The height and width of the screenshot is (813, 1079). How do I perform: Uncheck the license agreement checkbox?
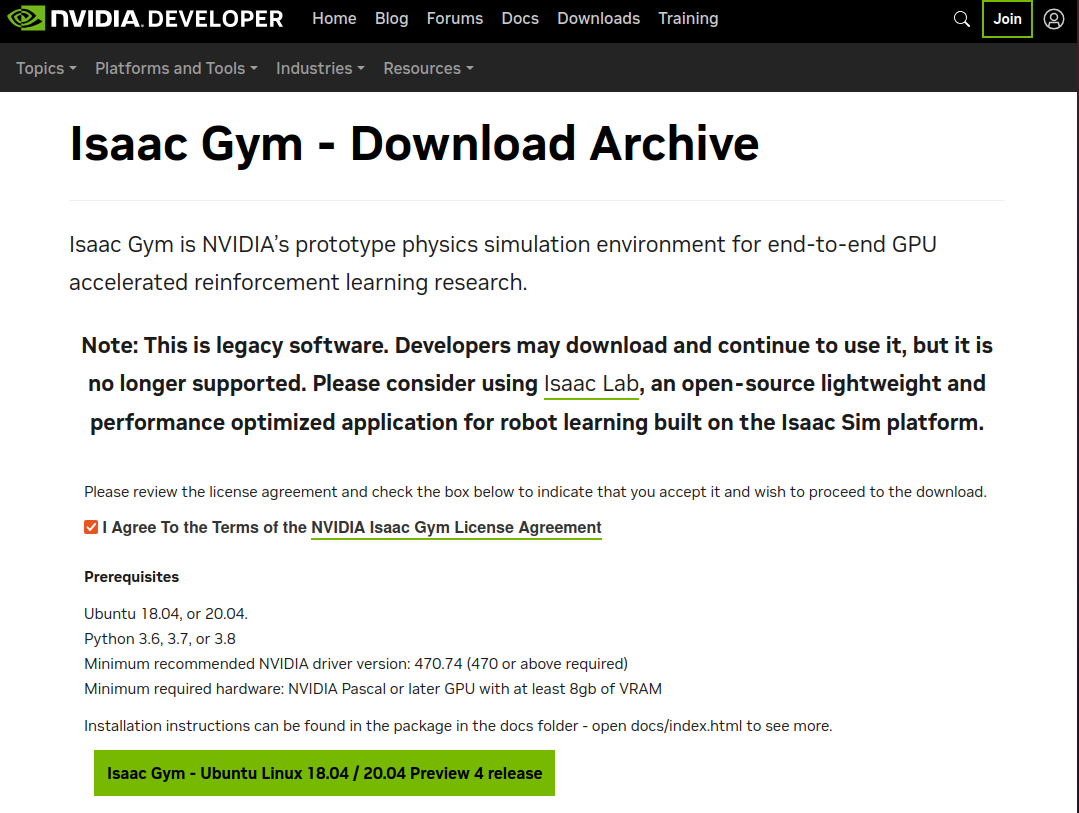pyautogui.click(x=91, y=527)
